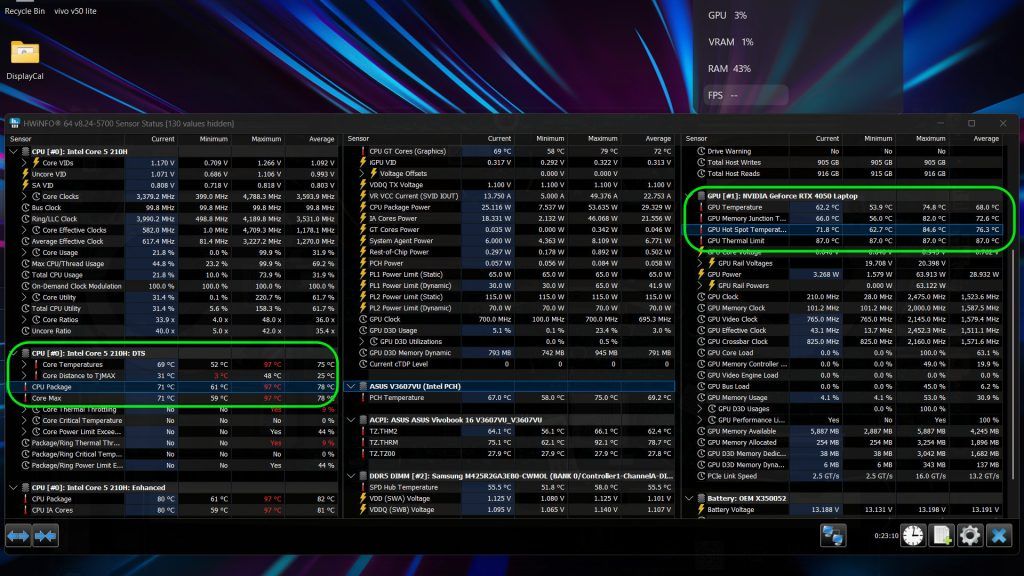Screen dimensions: 1024x576
Task: Expand the Core VIDs row
Action: point(24,163)
